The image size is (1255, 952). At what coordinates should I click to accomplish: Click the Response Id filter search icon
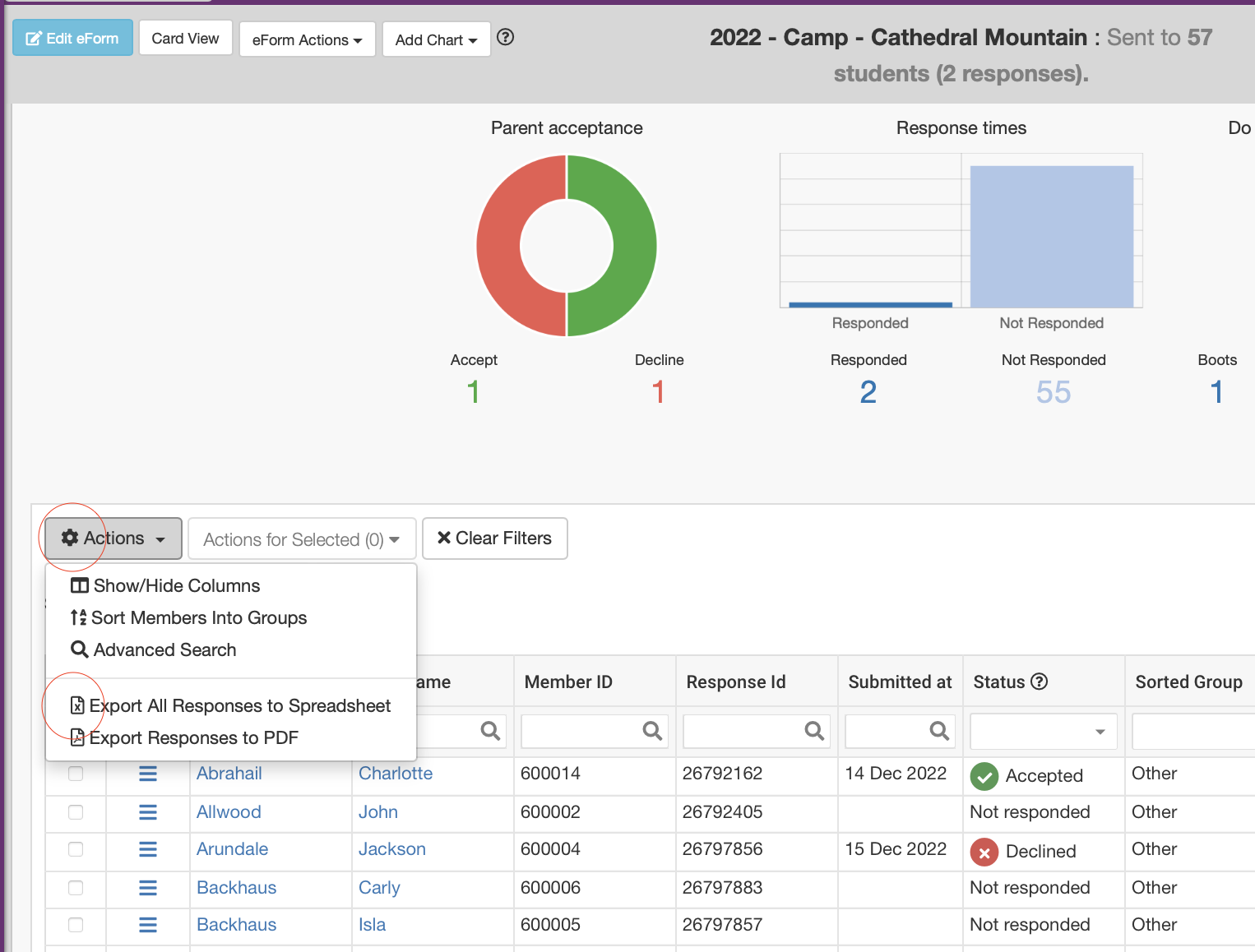pyautogui.click(x=814, y=731)
